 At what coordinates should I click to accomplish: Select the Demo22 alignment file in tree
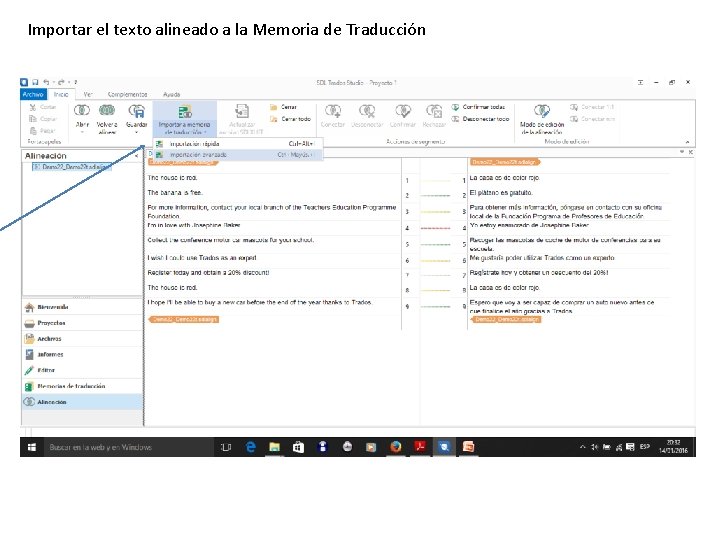[73, 167]
